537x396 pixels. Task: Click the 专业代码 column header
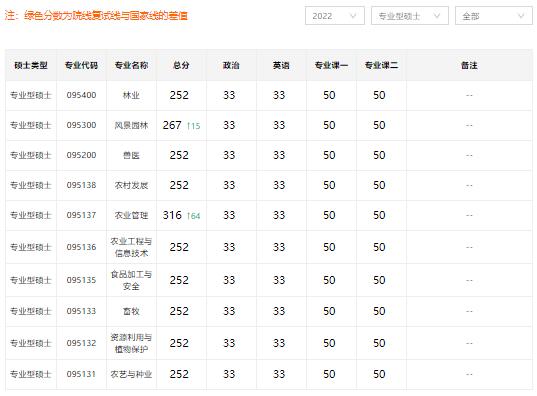(x=81, y=65)
